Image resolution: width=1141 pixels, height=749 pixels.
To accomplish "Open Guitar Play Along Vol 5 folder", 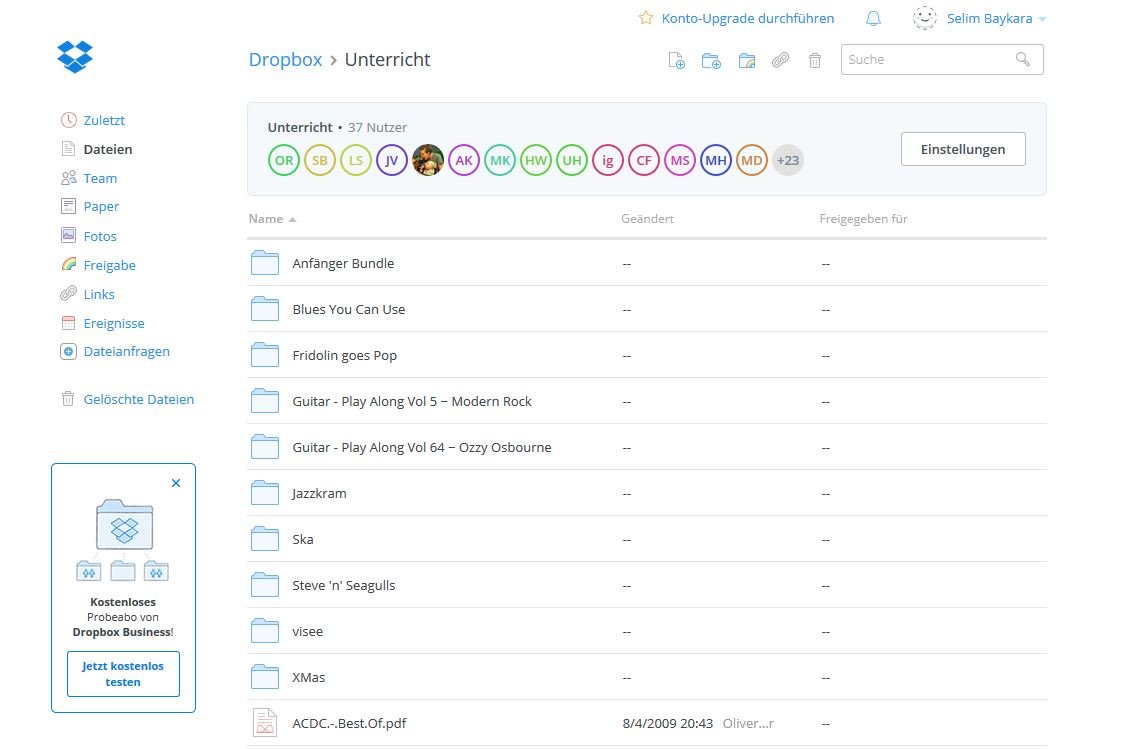I will 412,401.
